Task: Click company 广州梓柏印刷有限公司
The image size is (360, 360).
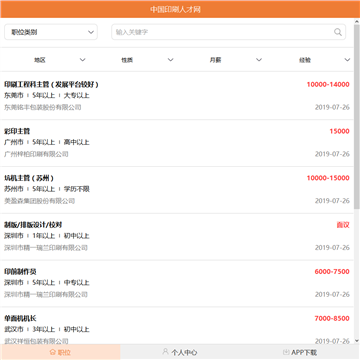Action: click(x=36, y=154)
